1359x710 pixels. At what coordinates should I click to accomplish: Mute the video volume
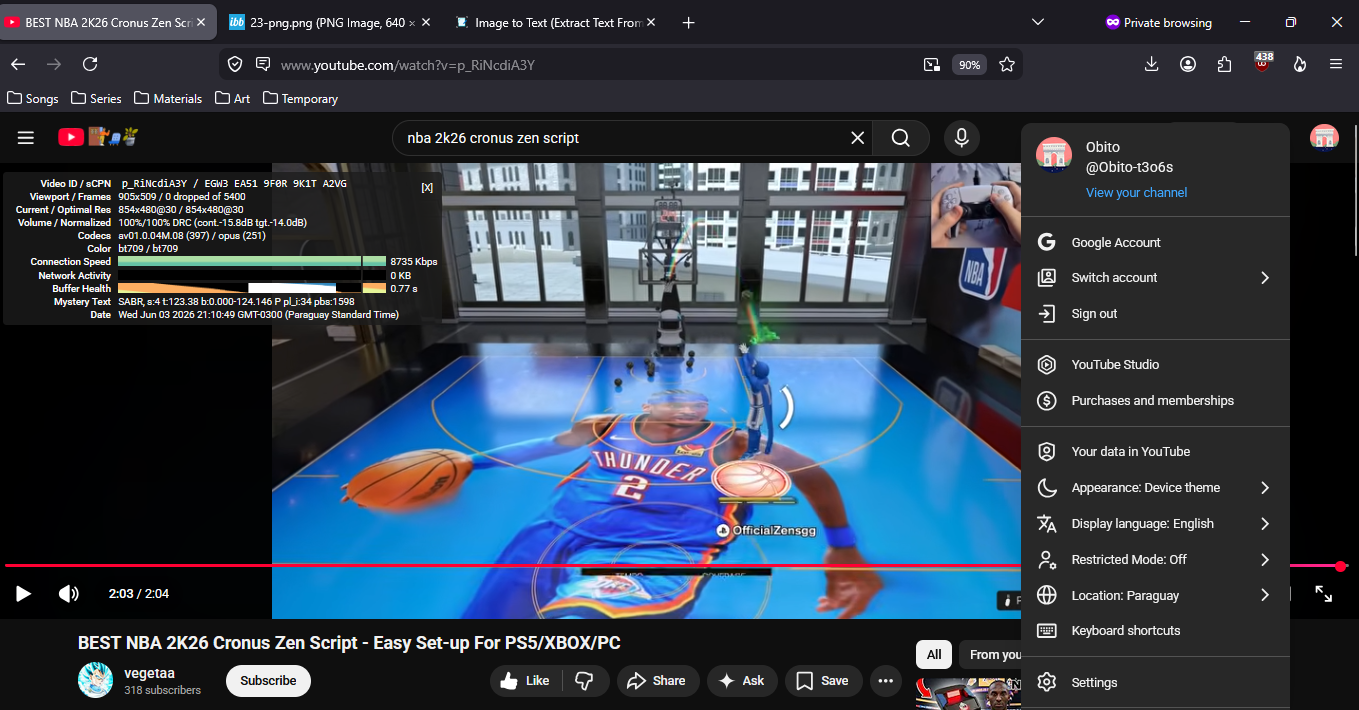tap(69, 594)
